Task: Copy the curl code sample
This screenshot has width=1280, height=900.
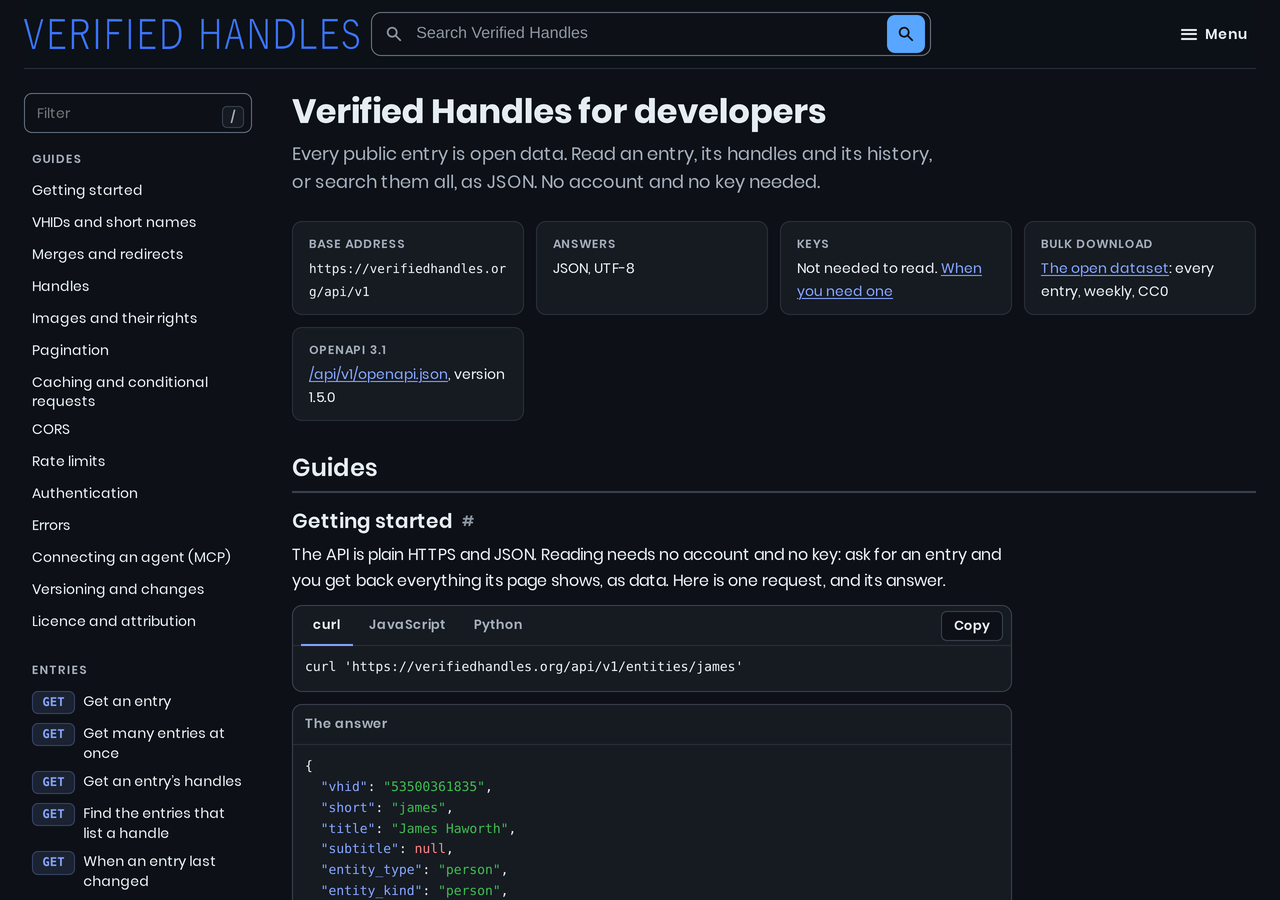Action: coord(971,626)
